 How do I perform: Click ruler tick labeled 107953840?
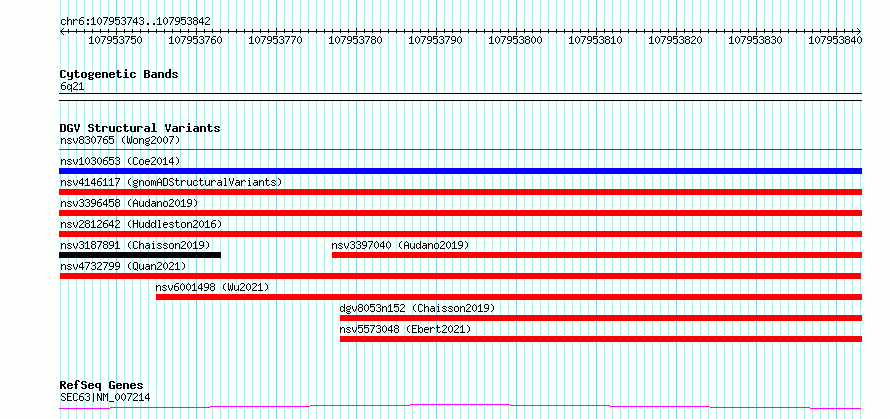click(836, 40)
